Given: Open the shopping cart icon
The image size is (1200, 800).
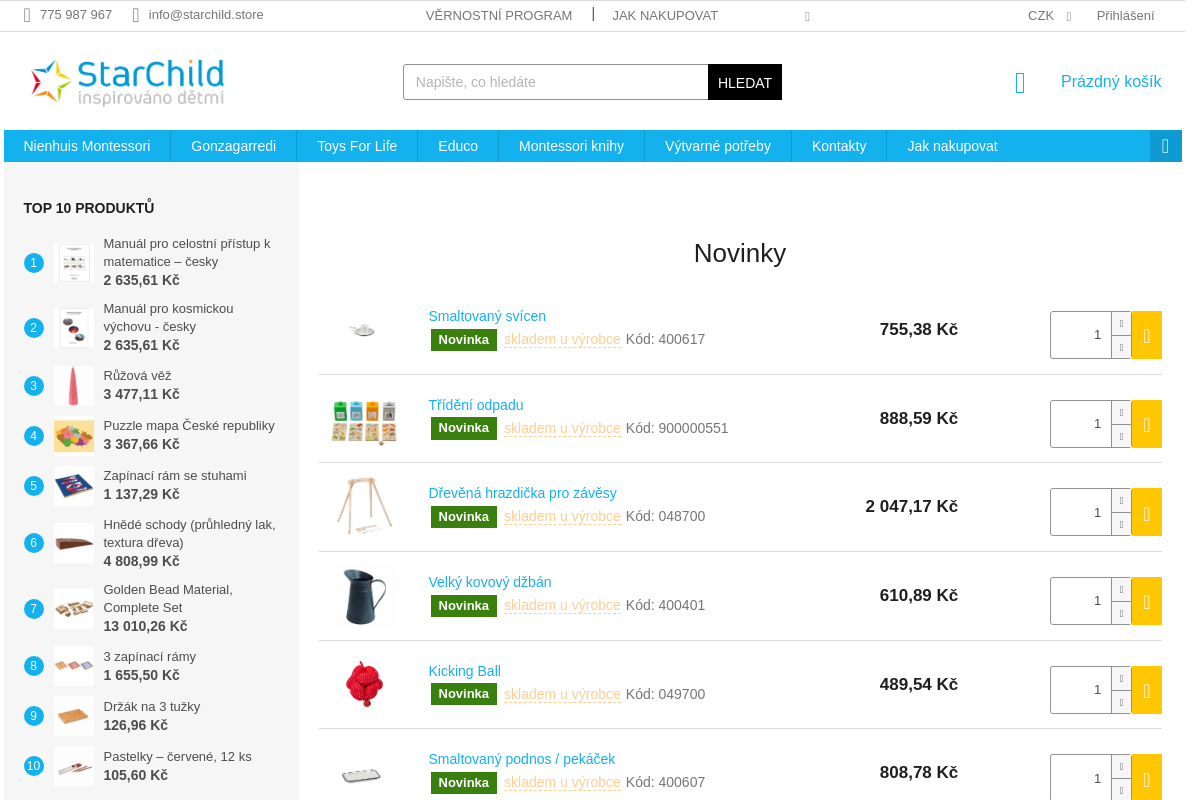Looking at the screenshot, I should pos(1020,83).
